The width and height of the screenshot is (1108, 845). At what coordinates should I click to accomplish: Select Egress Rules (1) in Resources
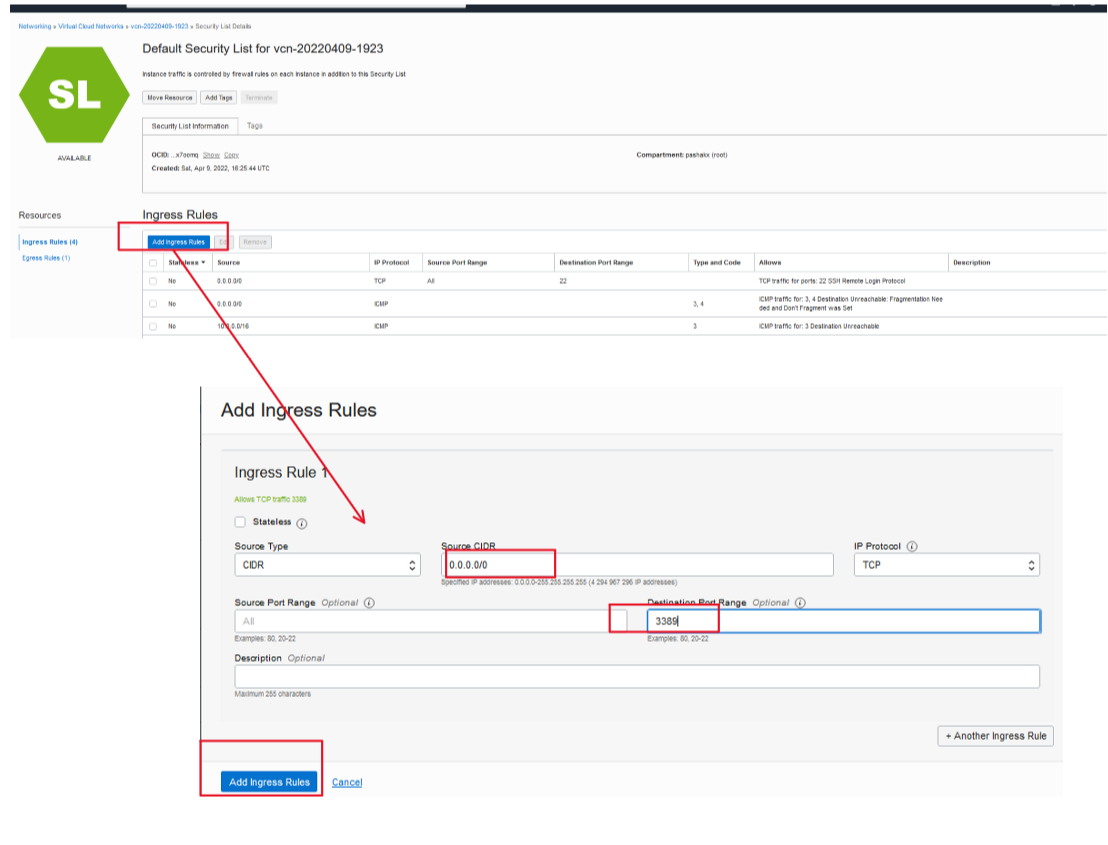pos(46,258)
